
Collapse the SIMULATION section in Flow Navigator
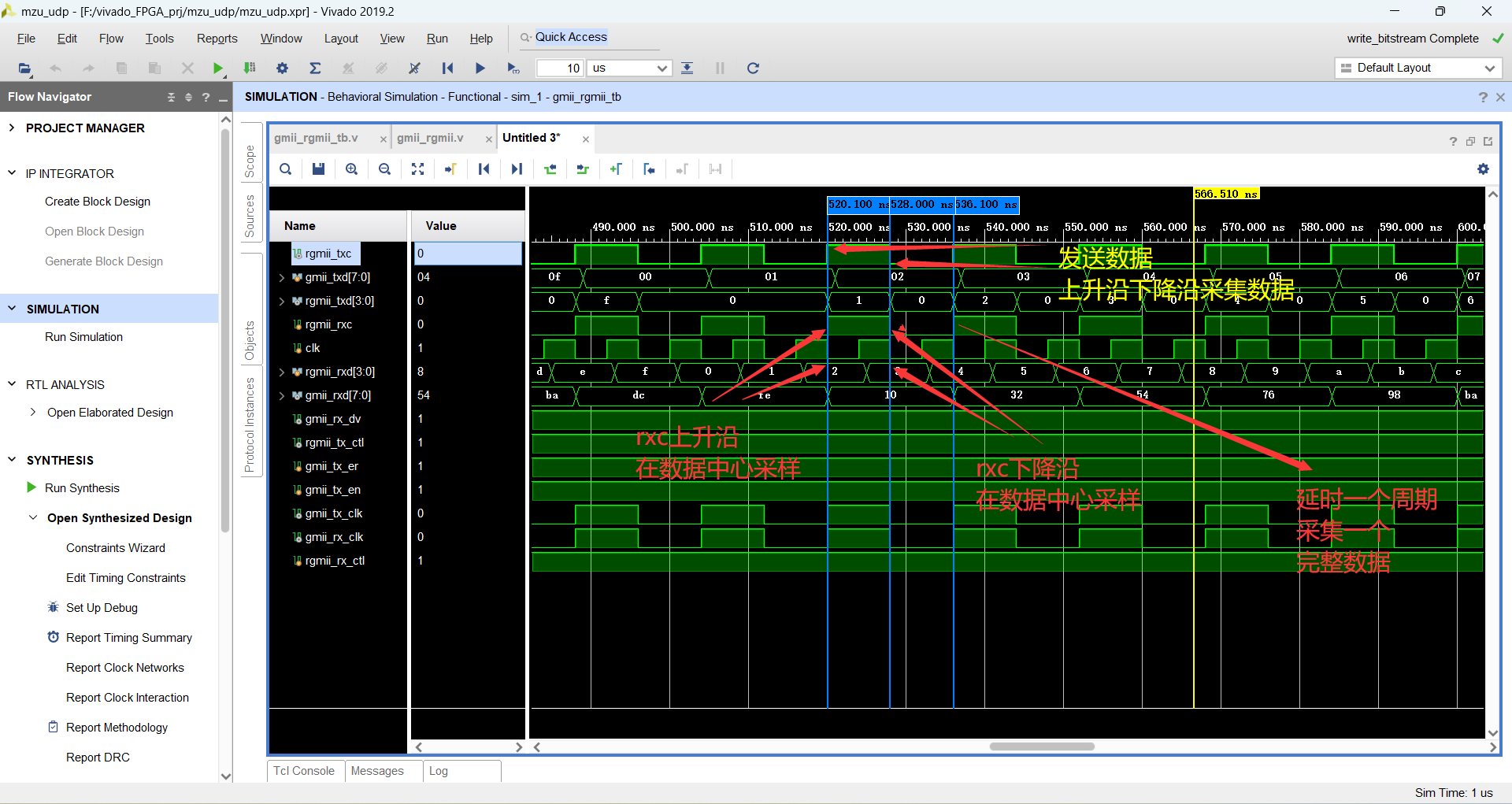[x=12, y=309]
